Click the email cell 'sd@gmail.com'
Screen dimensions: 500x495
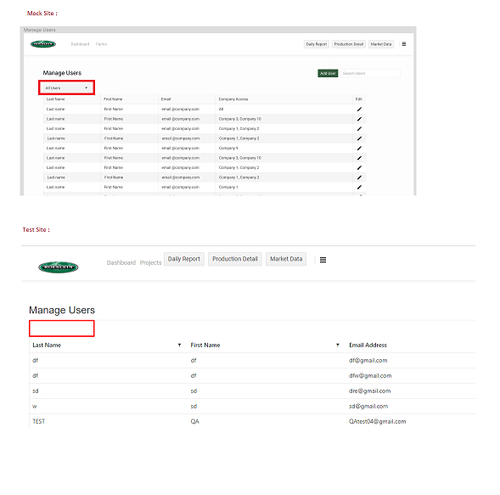click(368, 406)
